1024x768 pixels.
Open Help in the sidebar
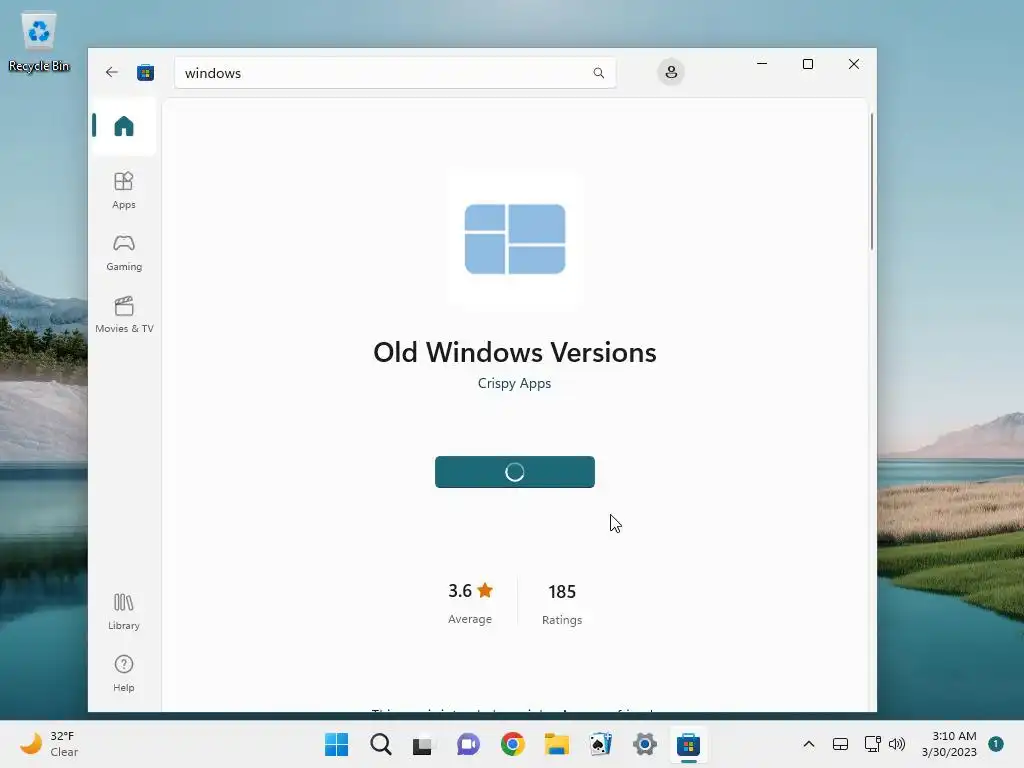[x=123, y=673]
